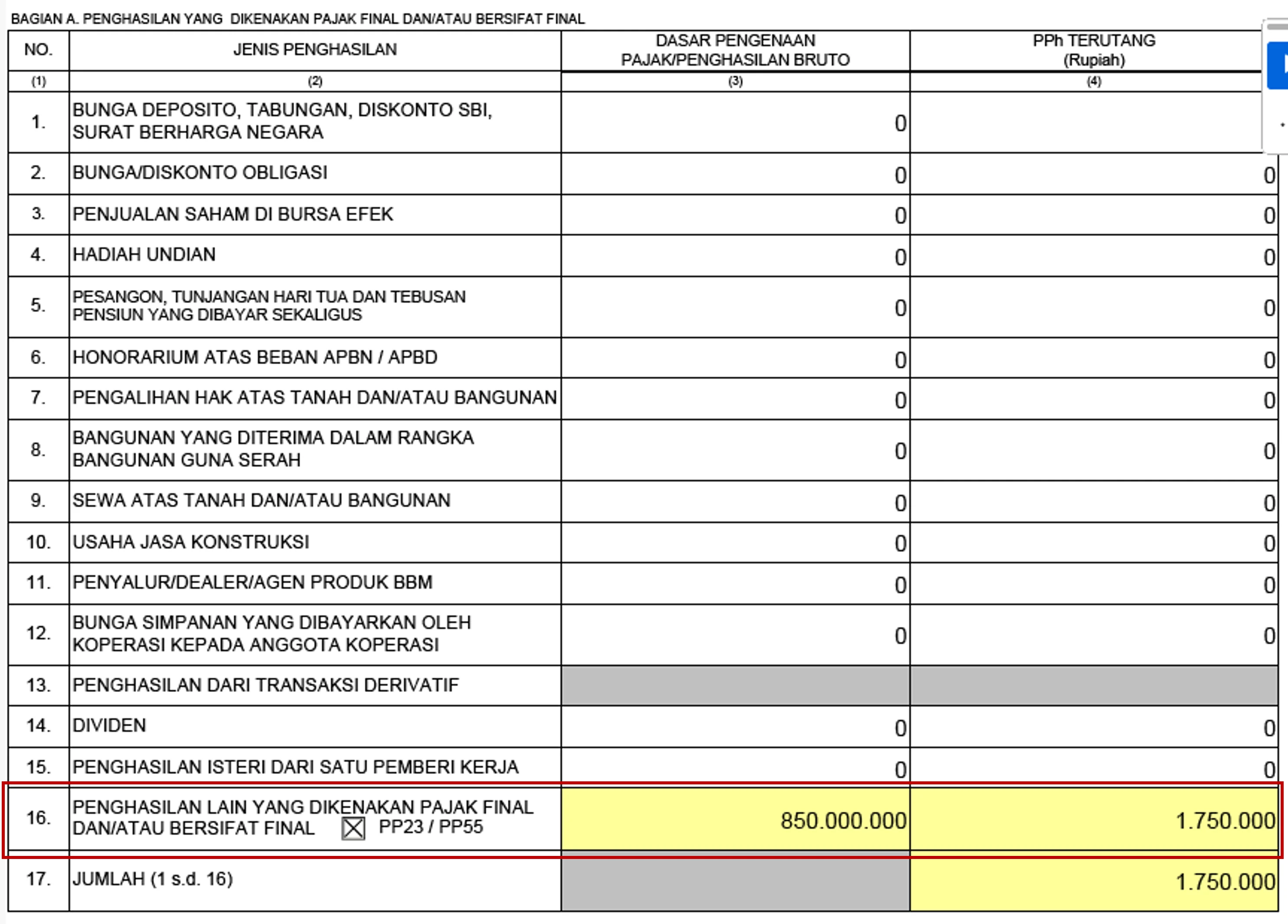Click the 'BAGIAN A. PENGHASILAN YANG DIKENAKAN PAJAK FINAL' heading
The width and height of the screenshot is (1288, 924).
point(297,19)
